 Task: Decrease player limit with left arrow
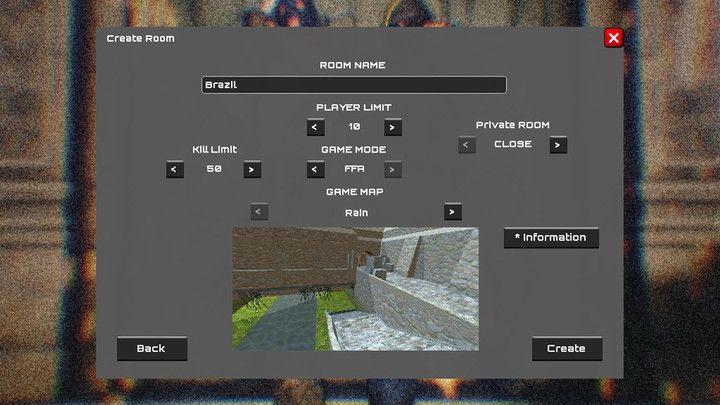tap(315, 127)
